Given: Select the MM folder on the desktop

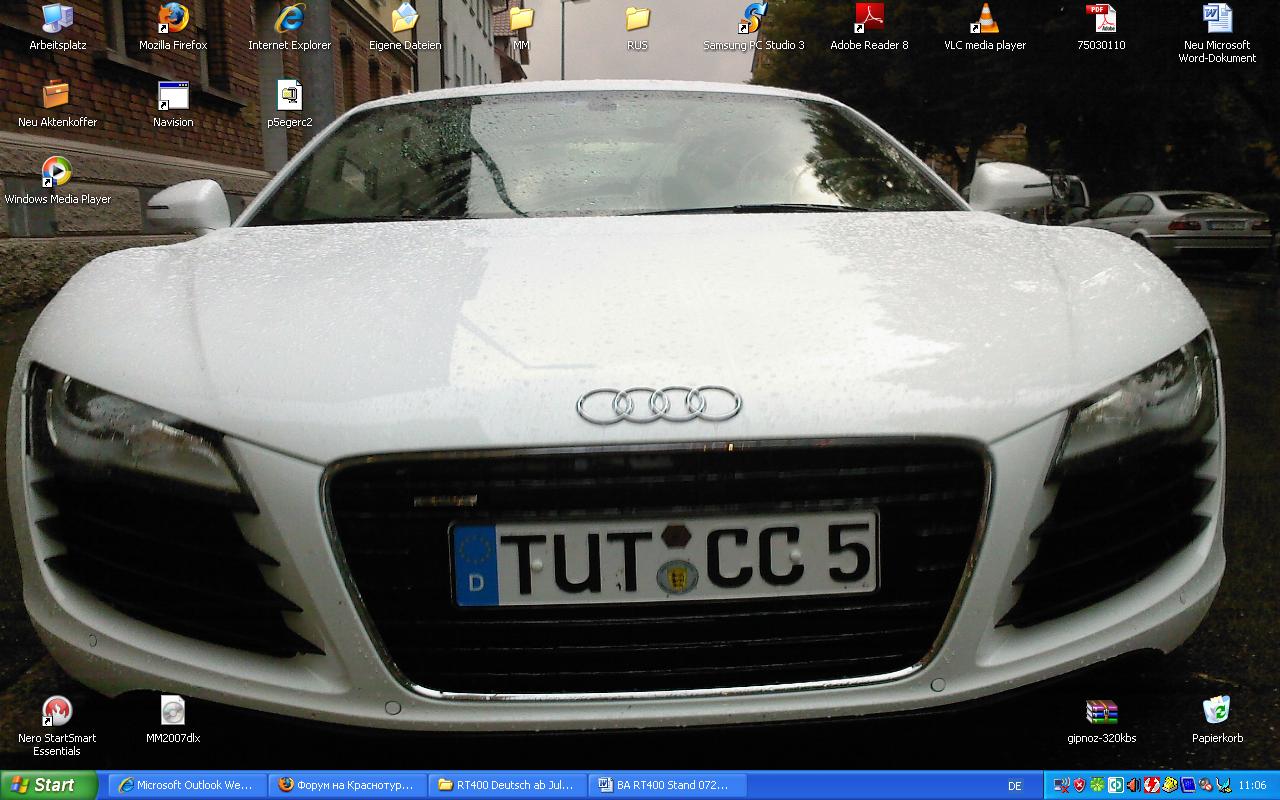Looking at the screenshot, I should point(521,27).
